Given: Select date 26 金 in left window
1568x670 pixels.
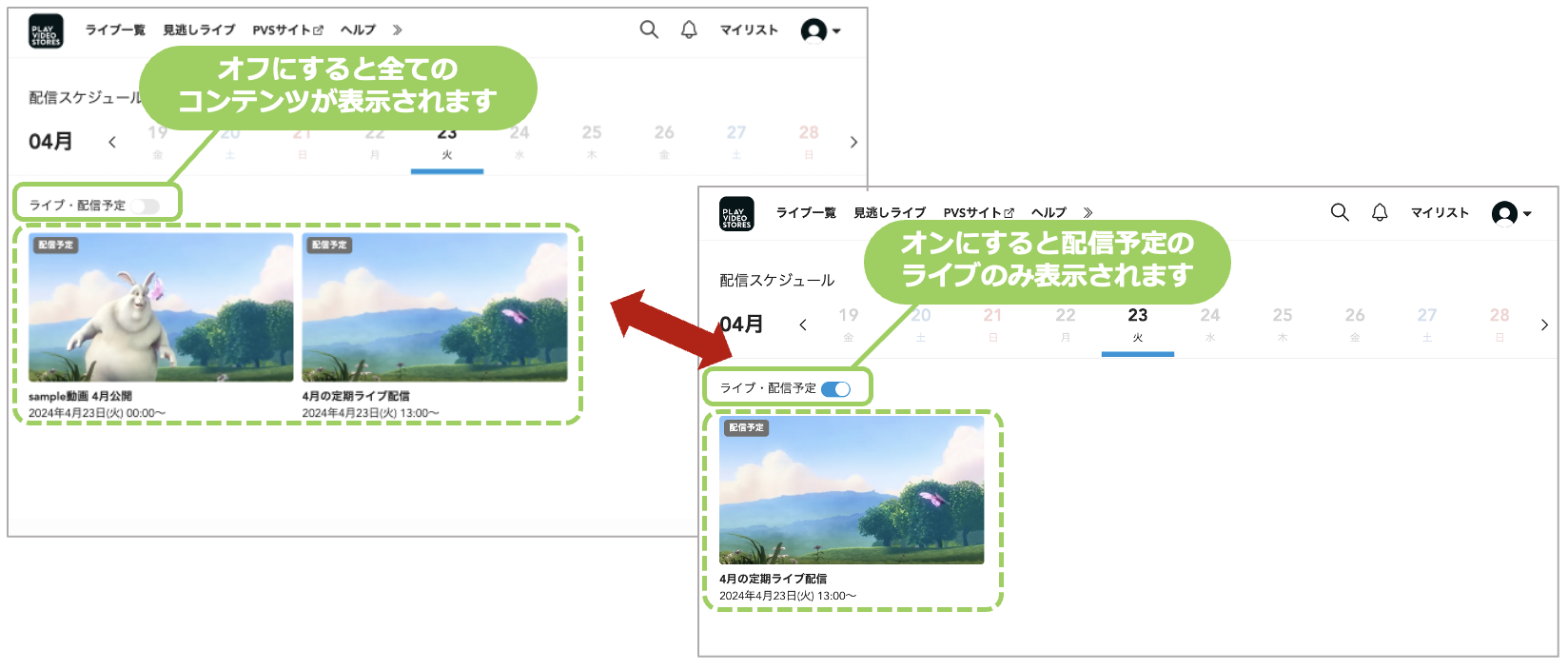Looking at the screenshot, I should point(664,142).
